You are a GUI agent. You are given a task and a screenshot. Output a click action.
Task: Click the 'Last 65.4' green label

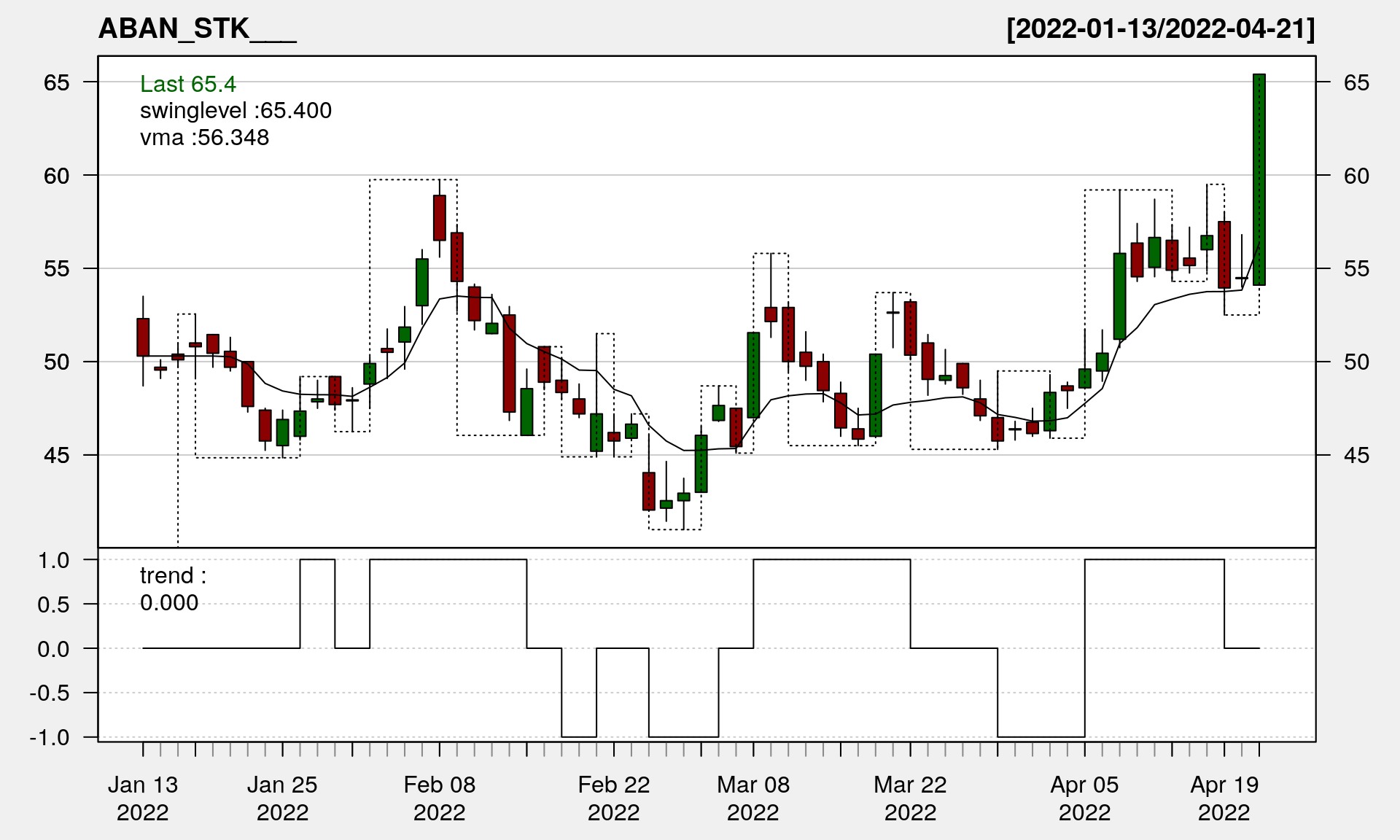(187, 85)
